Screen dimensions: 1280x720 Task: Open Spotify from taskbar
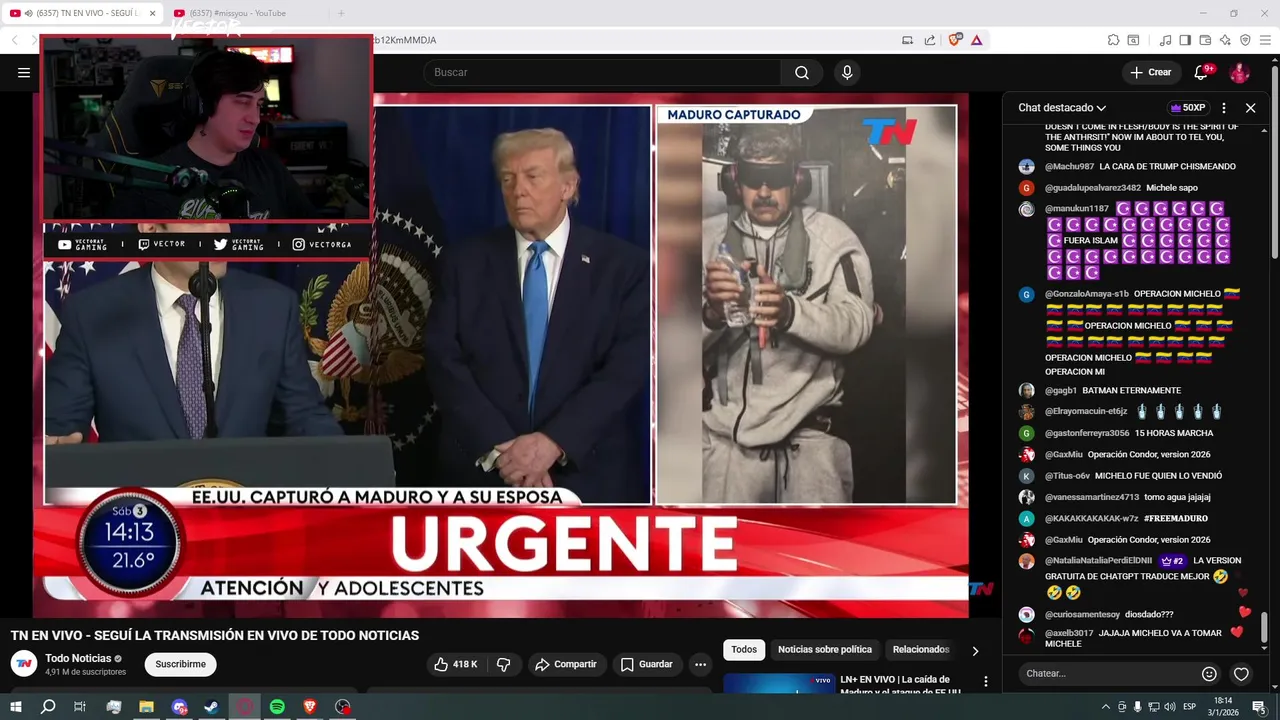coord(277,707)
